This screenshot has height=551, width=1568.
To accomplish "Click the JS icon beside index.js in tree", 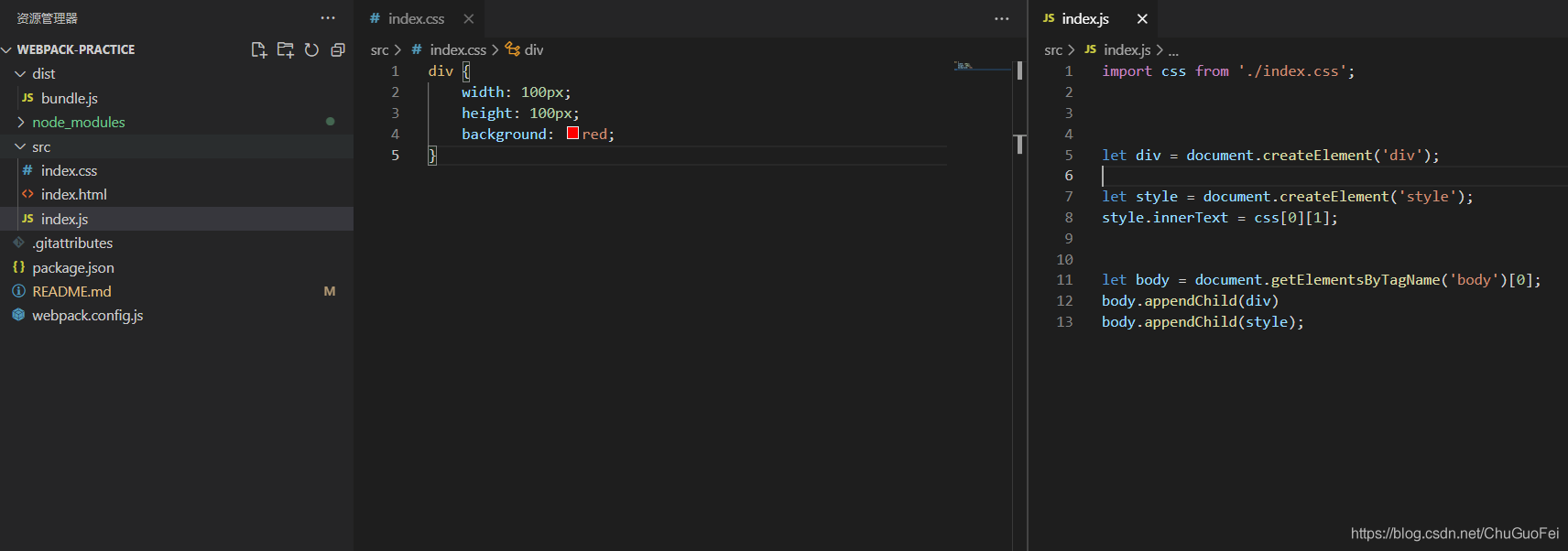I will (27, 219).
